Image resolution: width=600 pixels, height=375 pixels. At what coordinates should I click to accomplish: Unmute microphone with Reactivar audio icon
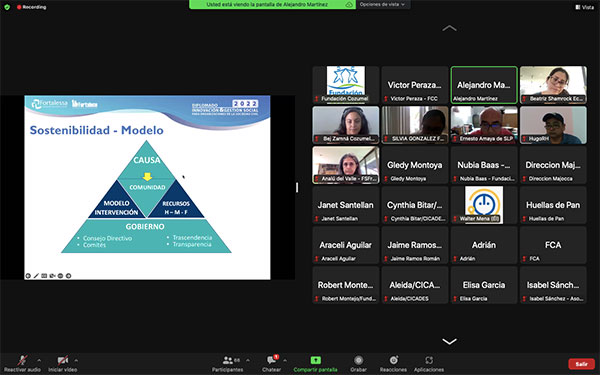(23, 360)
